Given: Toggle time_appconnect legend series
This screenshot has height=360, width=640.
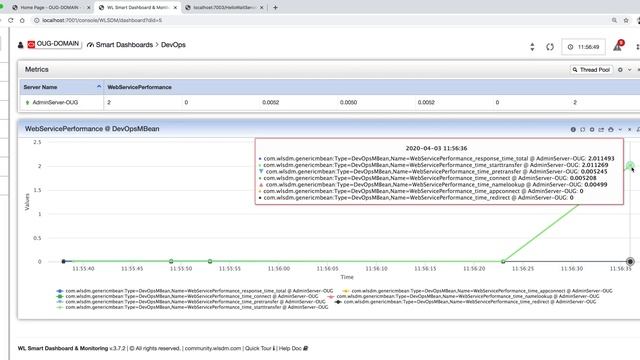Looking at the screenshot, I should [477, 291].
